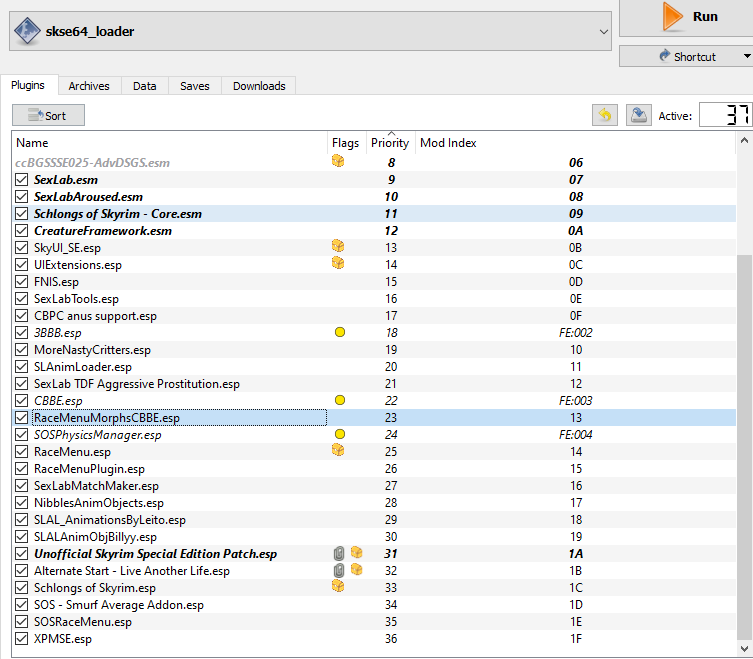The image size is (753, 659).
Task: Click the yellow flag on SOSPhysicsManager.esp
Action: [x=339, y=434]
